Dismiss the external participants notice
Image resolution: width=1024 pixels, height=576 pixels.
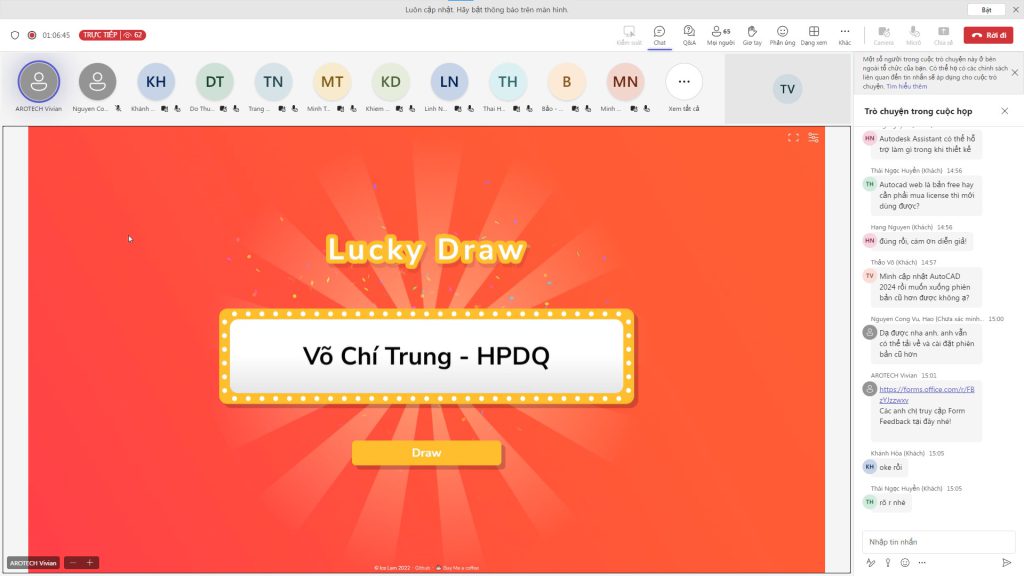1014,72
